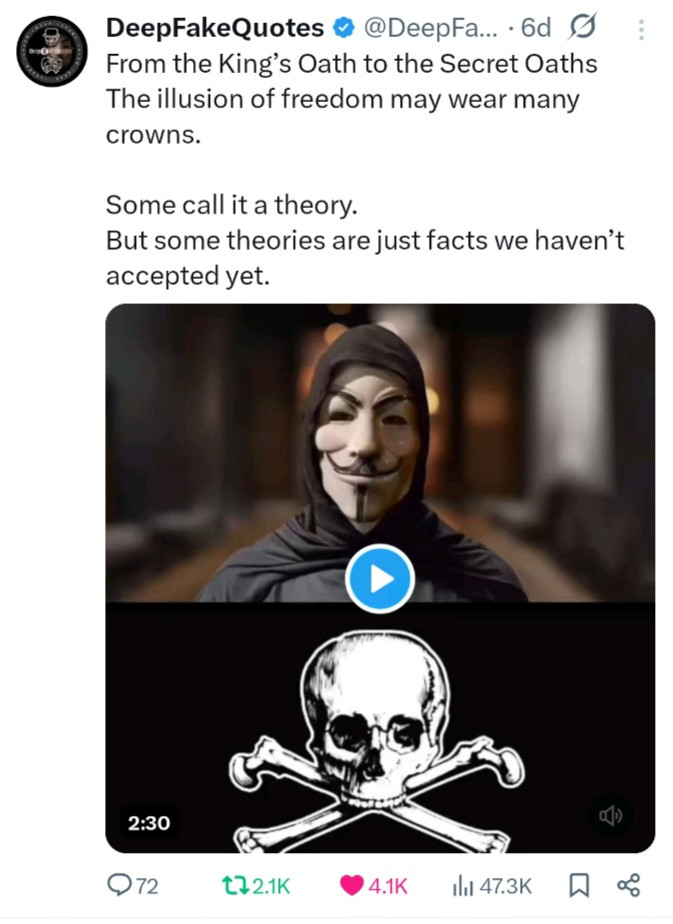Click the 47.3K views count
The height and width of the screenshot is (924, 673).
[x=506, y=886]
